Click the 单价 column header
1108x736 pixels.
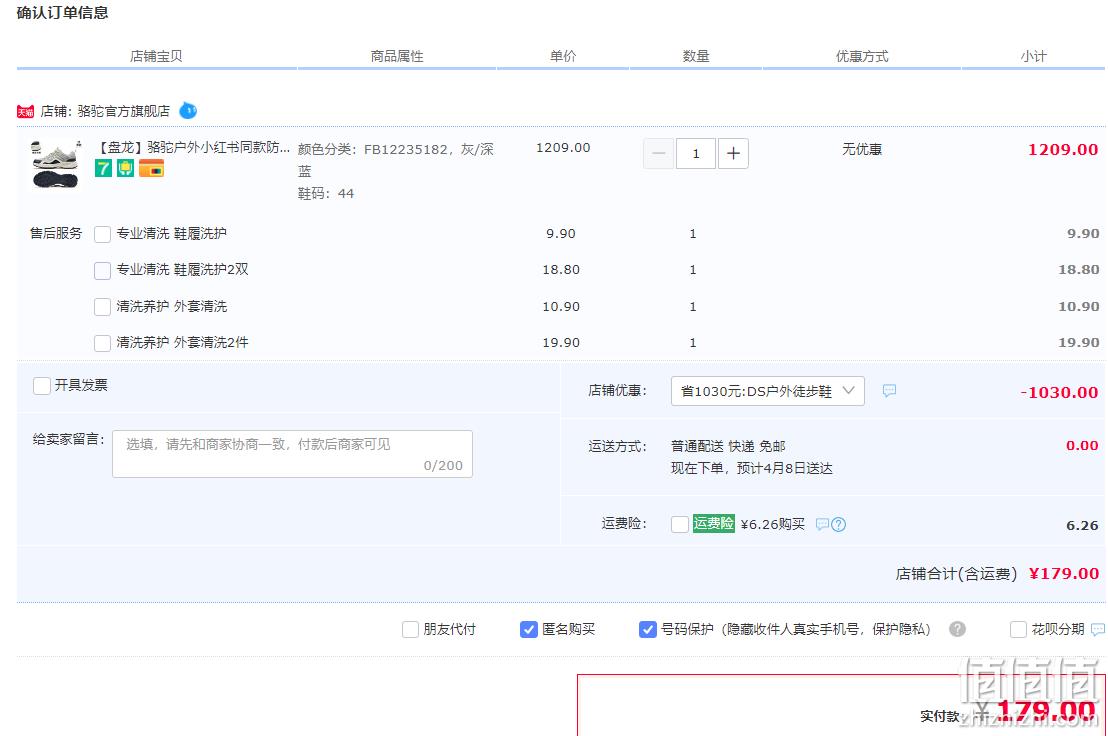pos(563,57)
